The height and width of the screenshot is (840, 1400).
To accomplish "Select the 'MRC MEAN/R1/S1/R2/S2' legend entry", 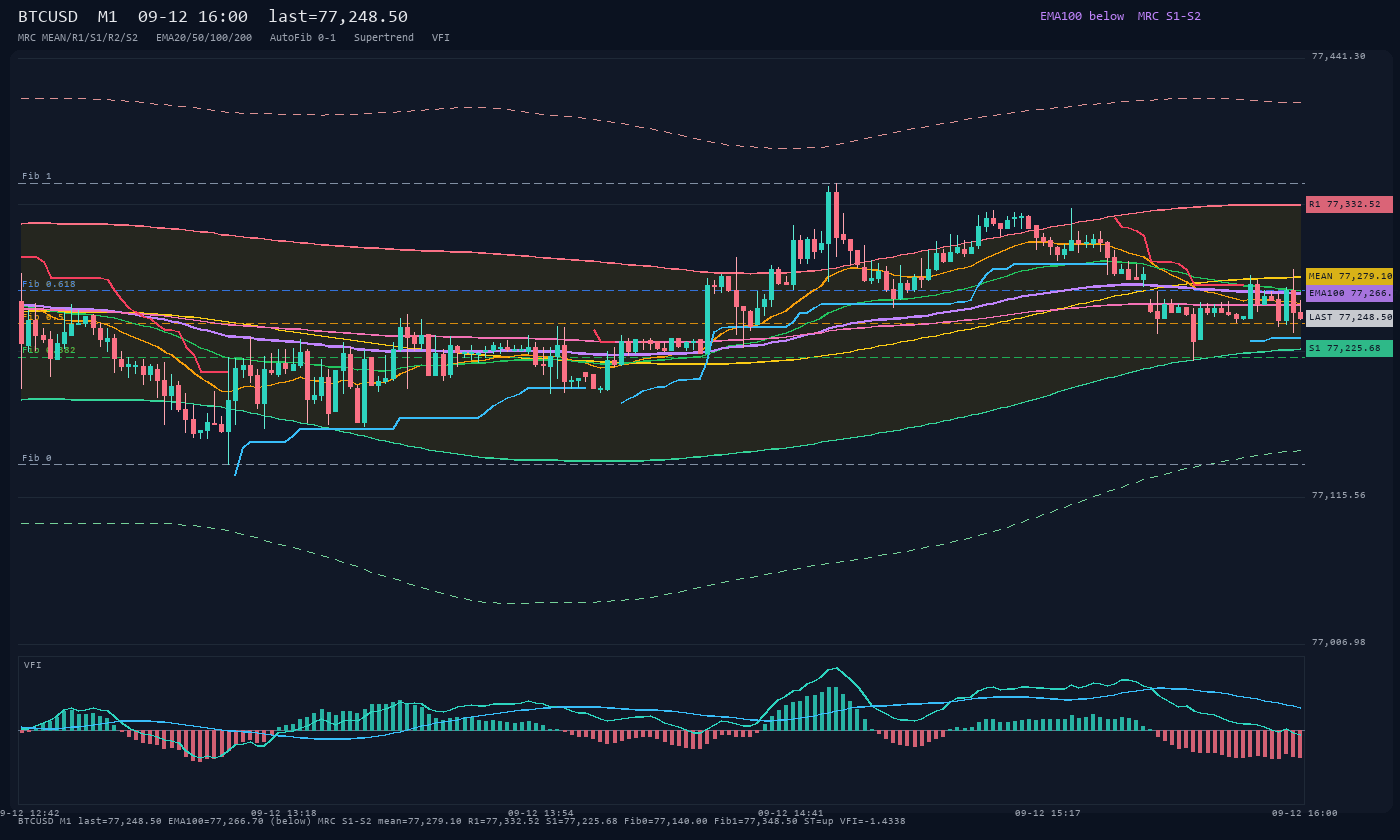I will point(78,37).
